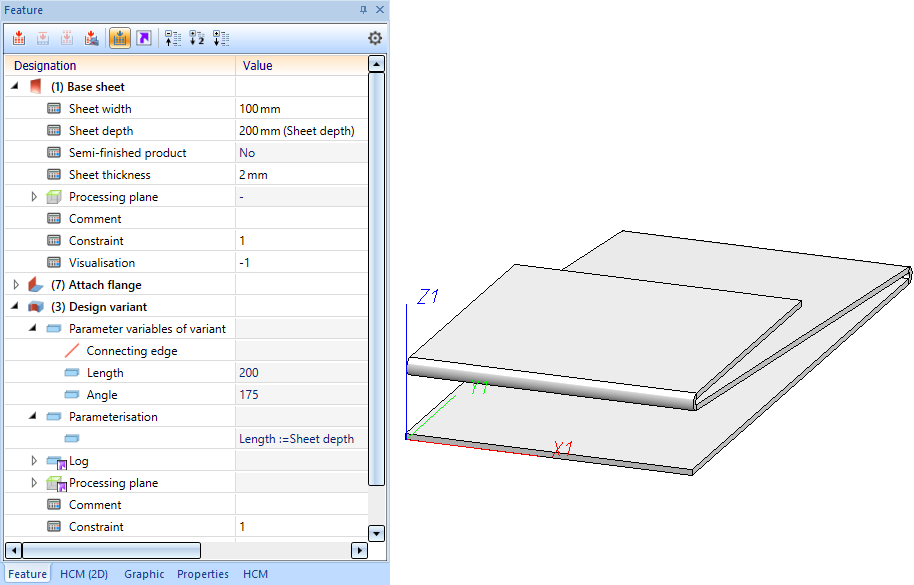This screenshot has width=914, height=585.
Task: Click the horizontal scrollbar right arrow
Action: (359, 550)
